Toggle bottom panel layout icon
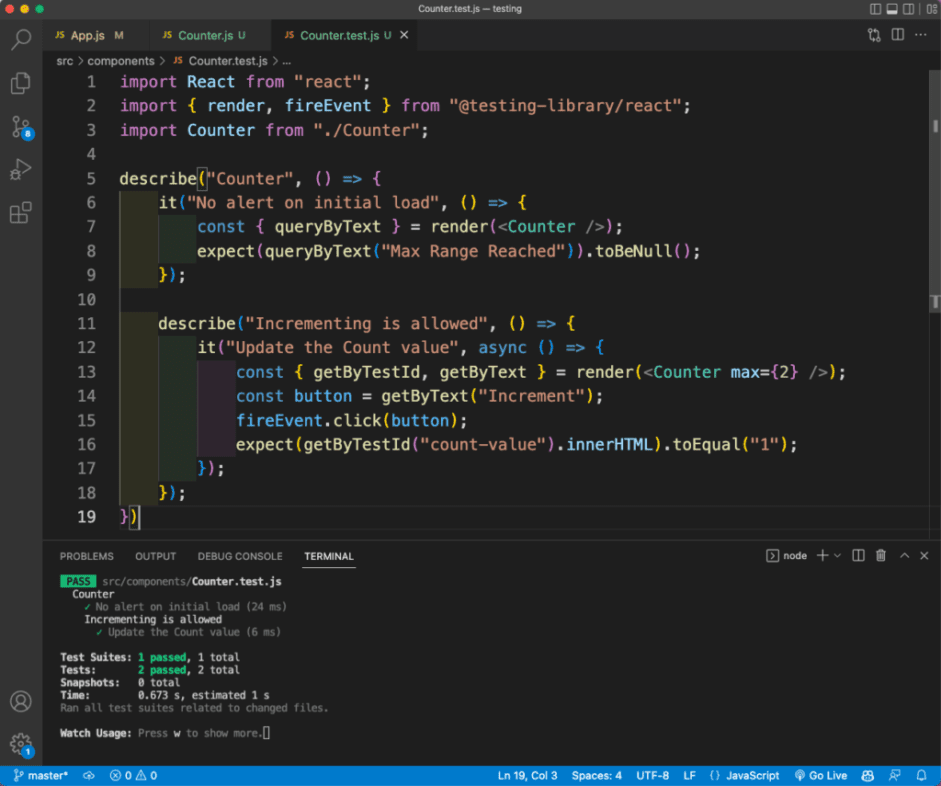The width and height of the screenshot is (941, 786). tap(892, 9)
